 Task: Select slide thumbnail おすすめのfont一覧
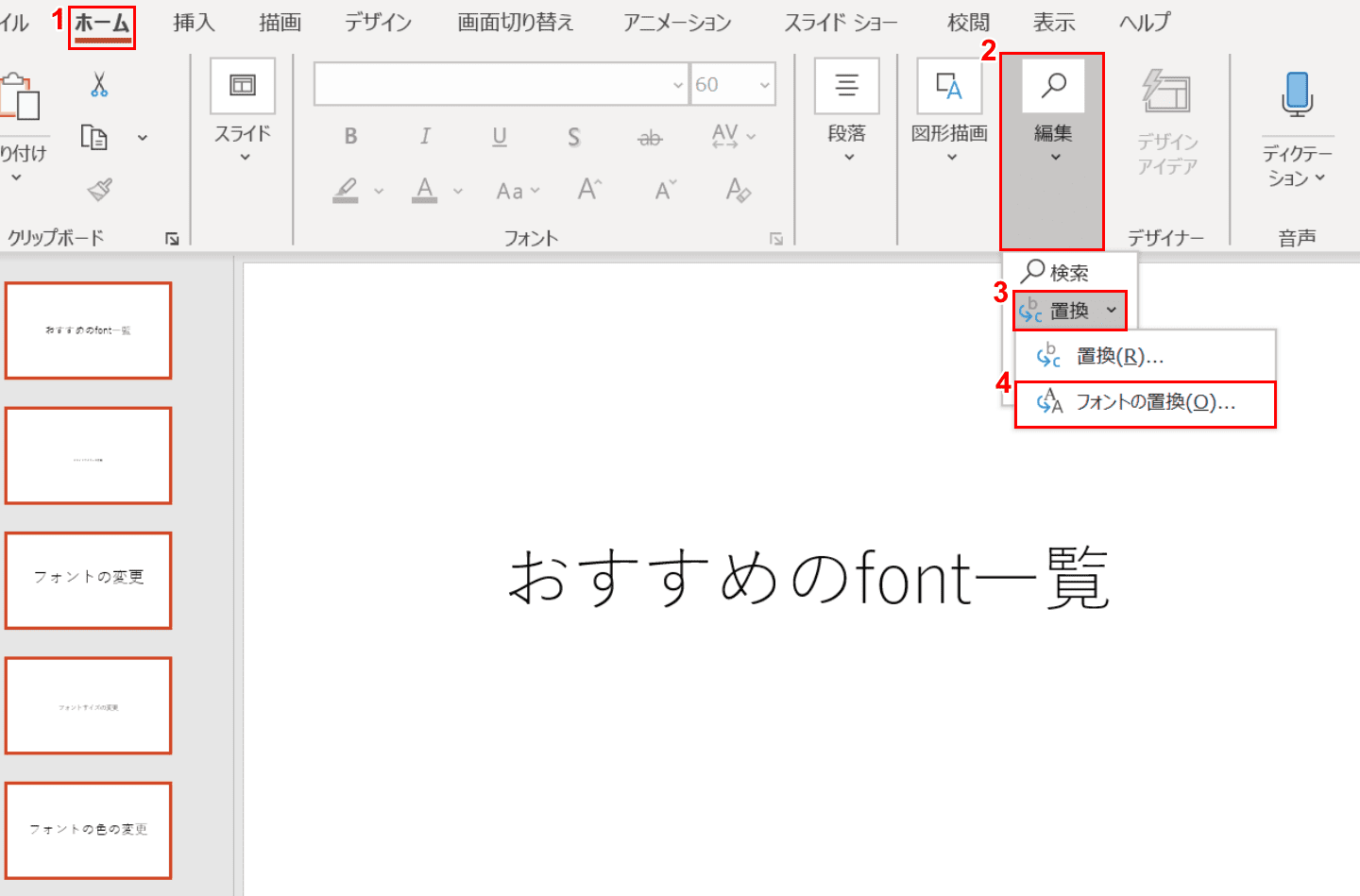(89, 330)
